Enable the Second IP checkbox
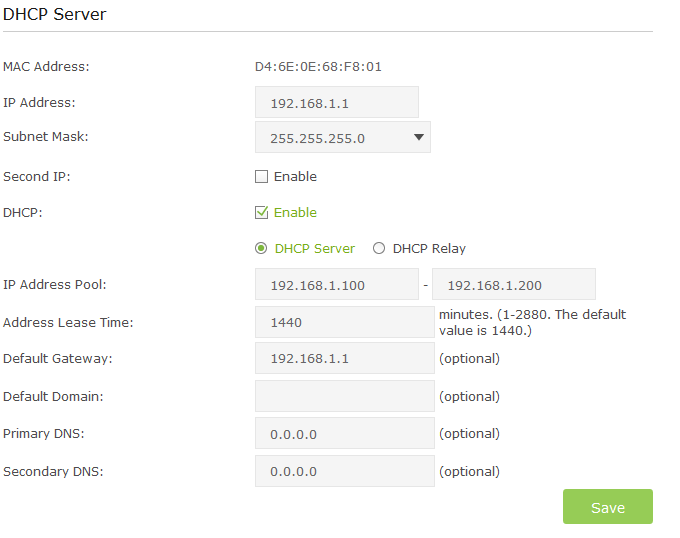The width and height of the screenshot is (680, 538). (262, 177)
